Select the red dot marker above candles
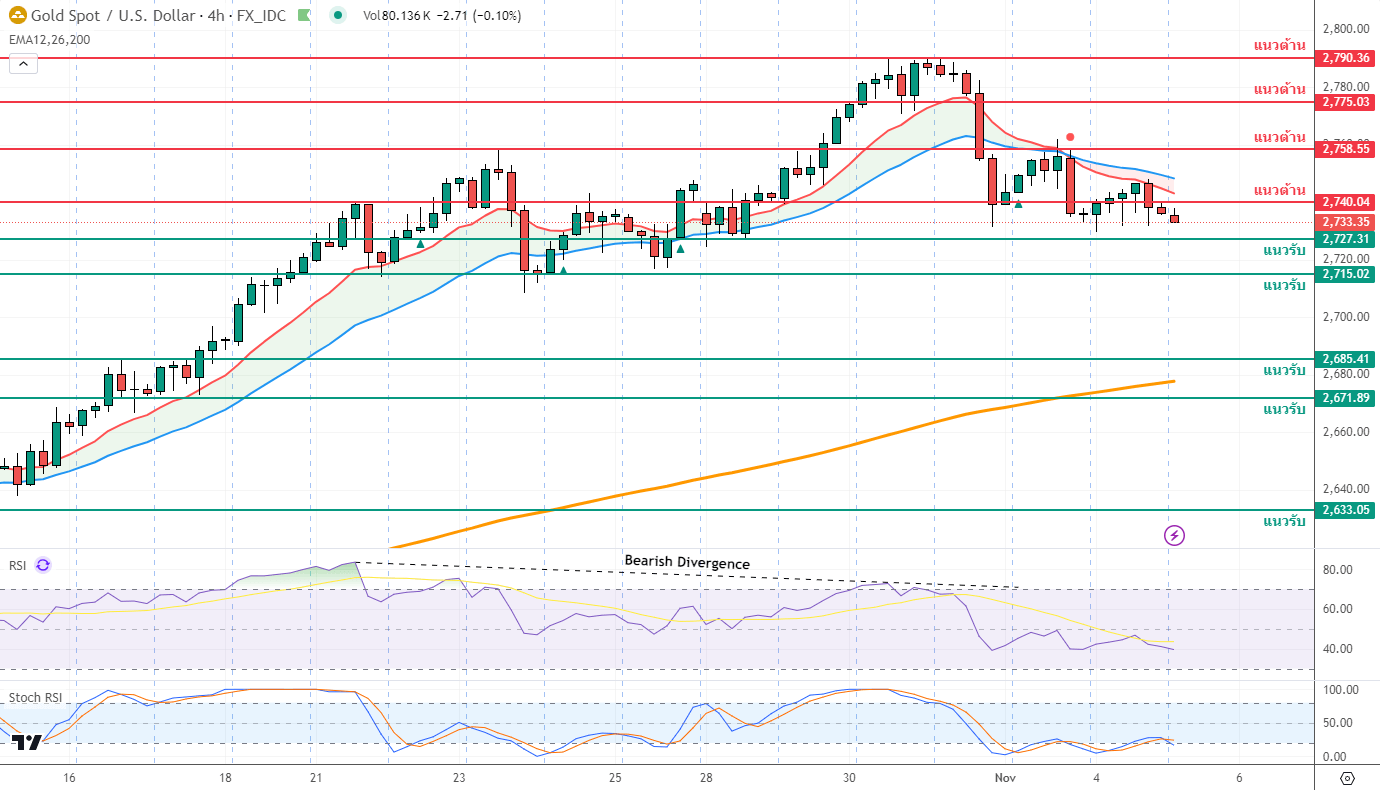This screenshot has width=1380, height=790. pyautogui.click(x=1070, y=137)
